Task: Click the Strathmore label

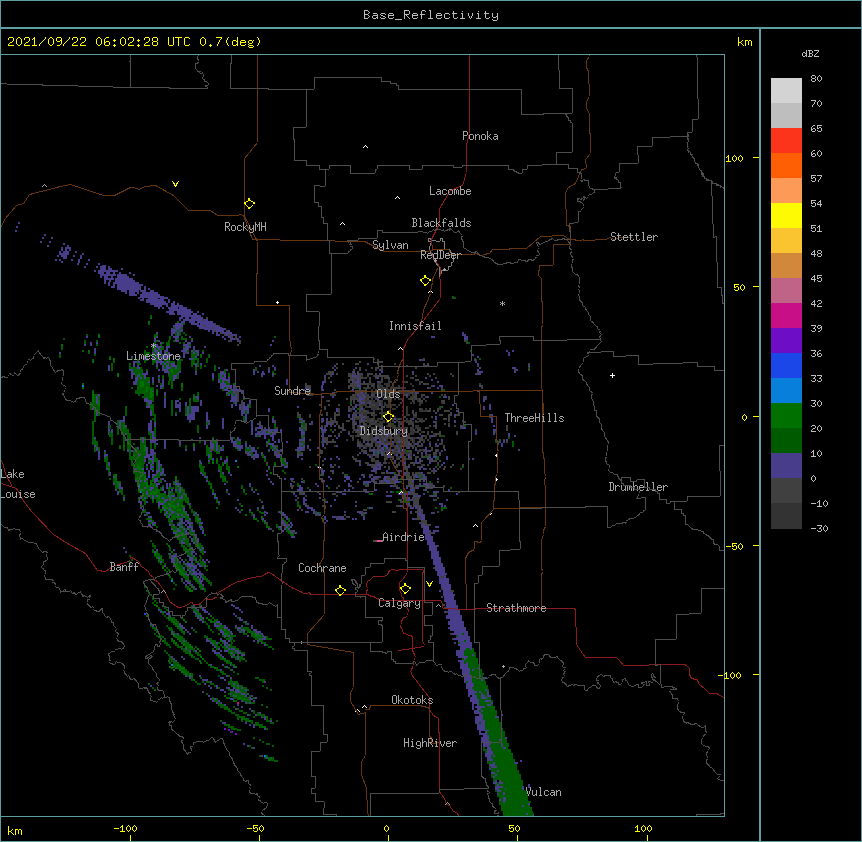Action: tap(516, 608)
